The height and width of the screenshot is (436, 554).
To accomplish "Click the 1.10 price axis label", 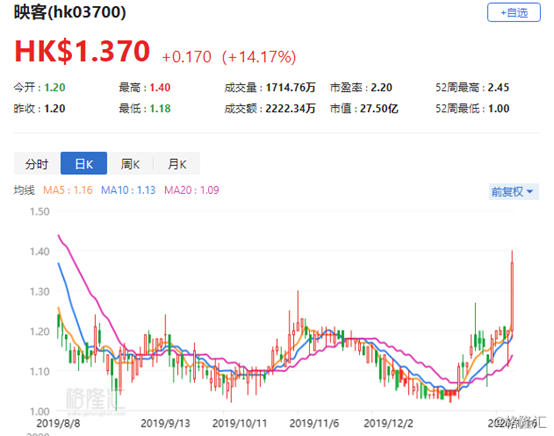I will [x=40, y=371].
